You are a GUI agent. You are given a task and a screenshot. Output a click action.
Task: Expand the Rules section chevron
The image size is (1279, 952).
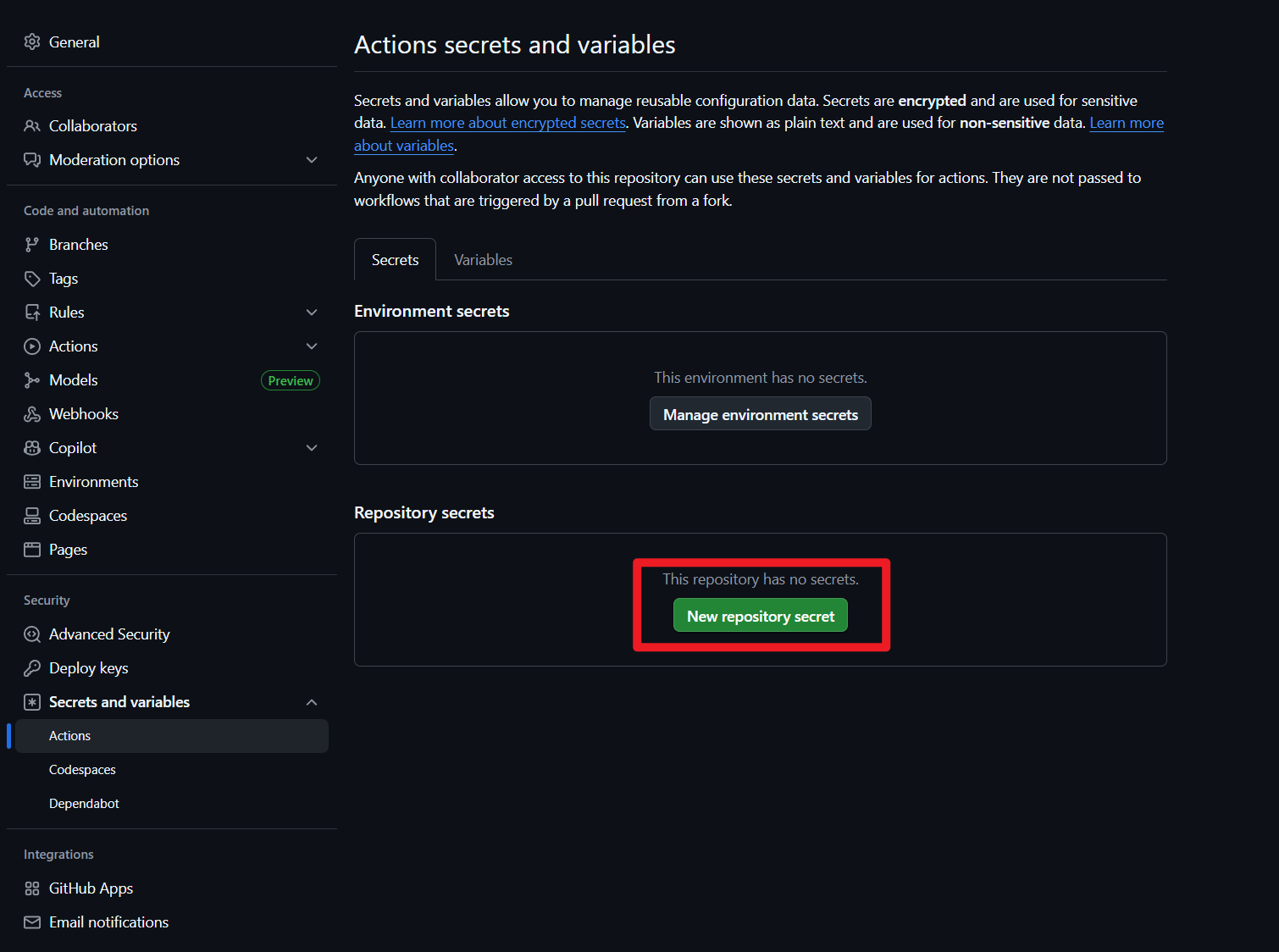click(x=312, y=313)
